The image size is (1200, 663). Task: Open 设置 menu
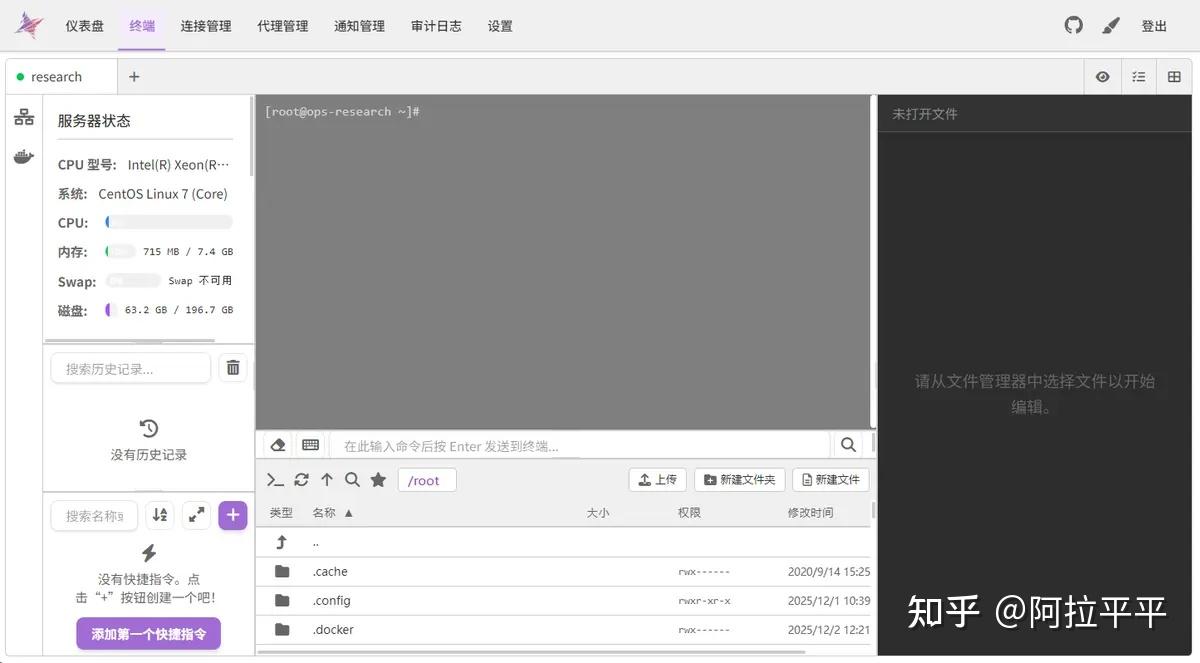point(500,26)
